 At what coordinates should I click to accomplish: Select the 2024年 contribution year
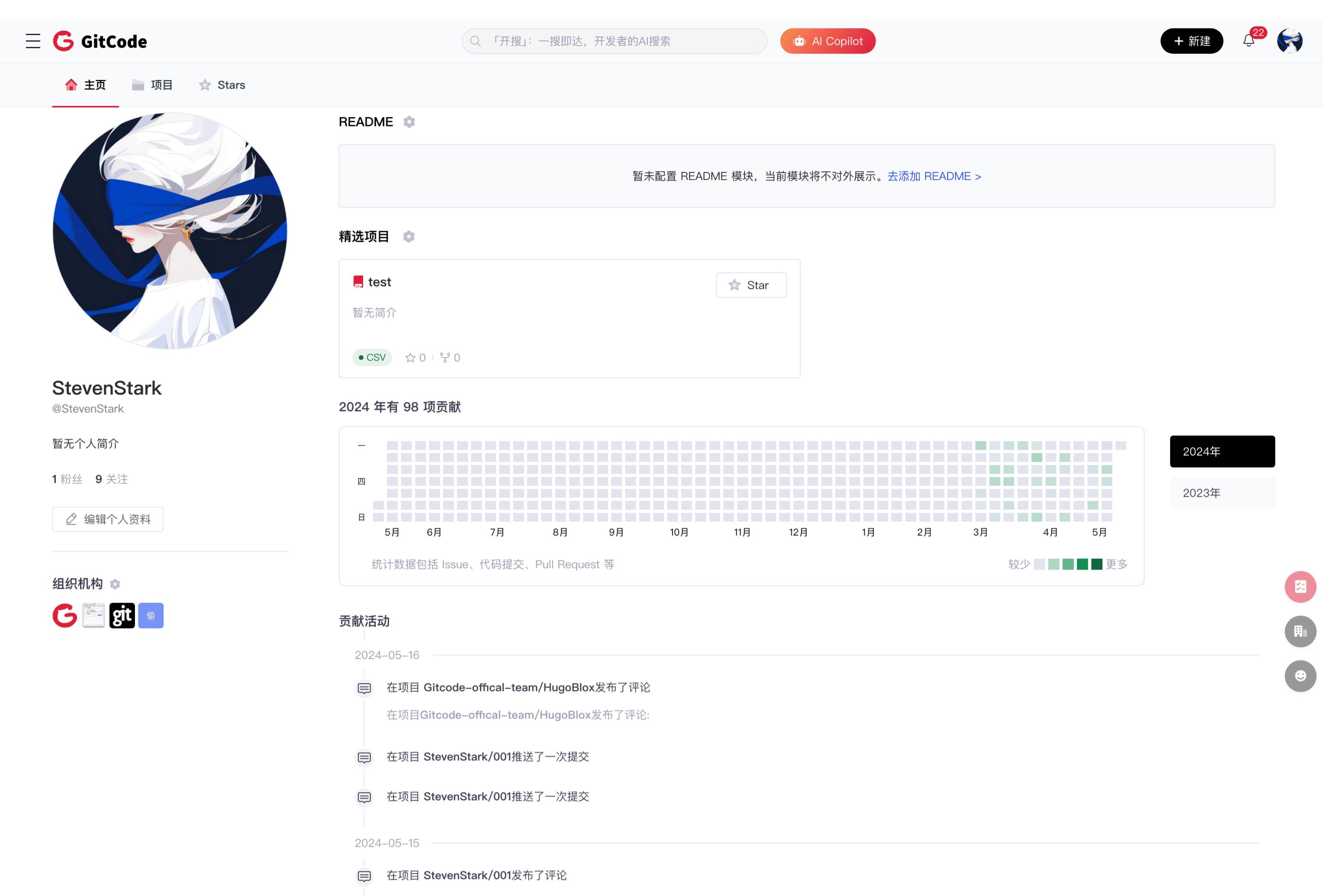(x=1222, y=452)
